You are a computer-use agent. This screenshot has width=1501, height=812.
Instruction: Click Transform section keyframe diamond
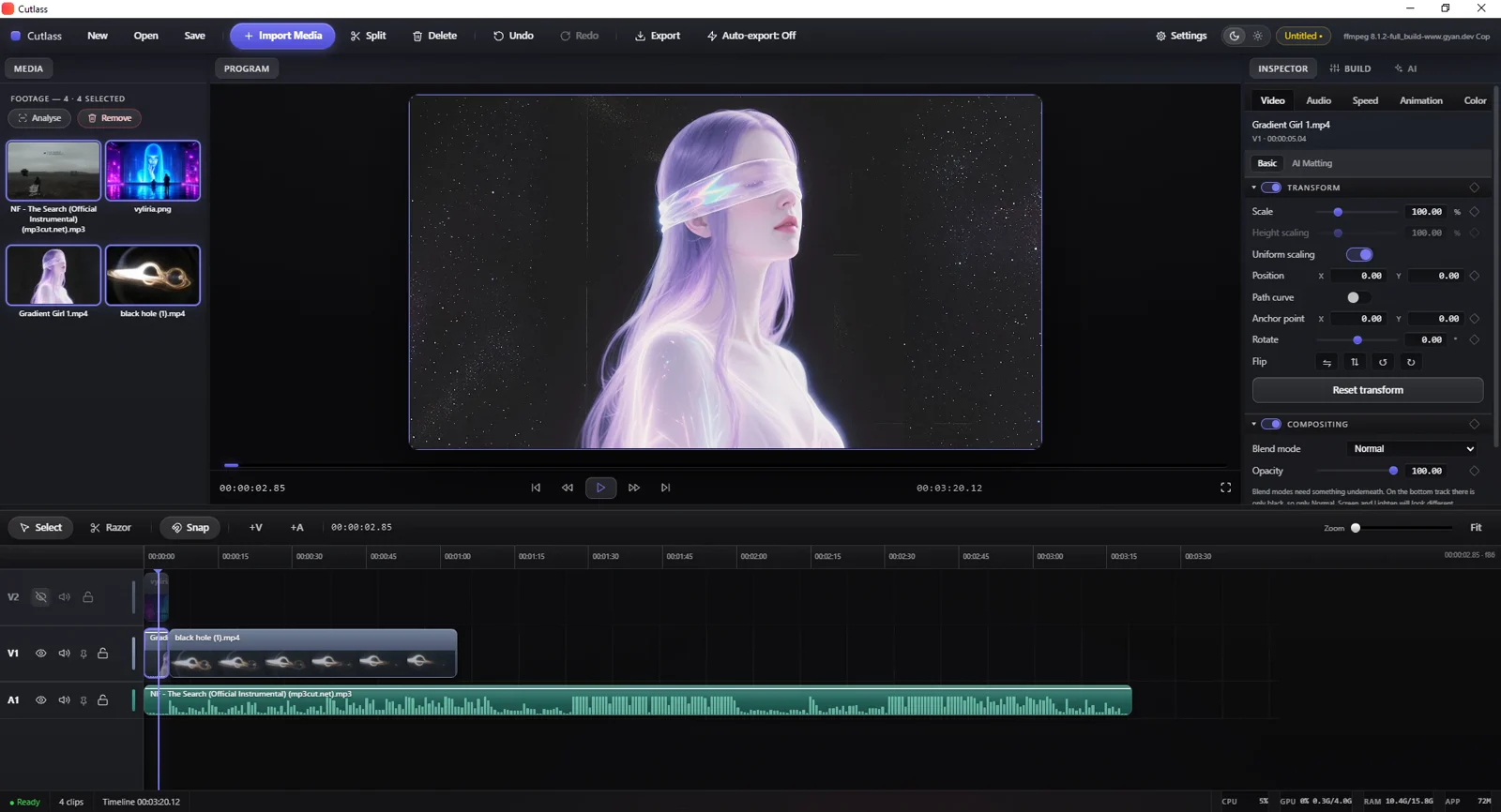(x=1475, y=188)
